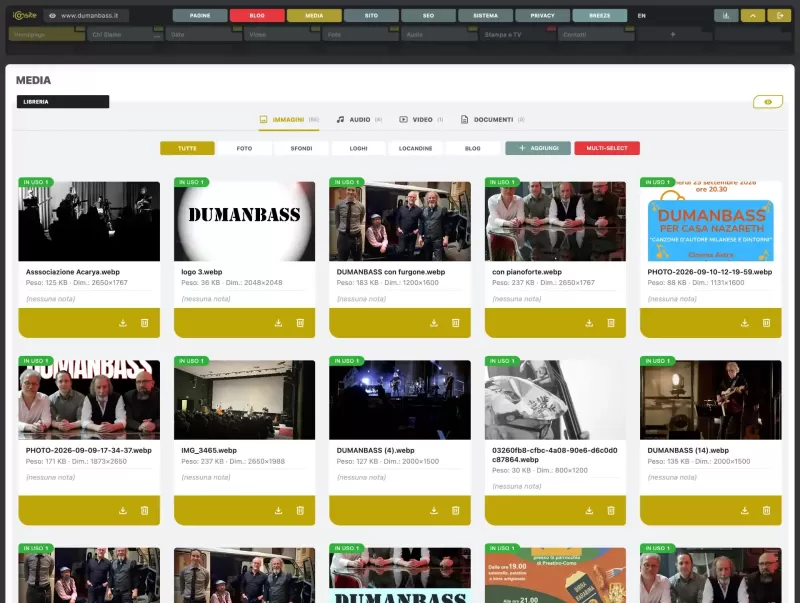This screenshot has height=603, width=800.
Task: Filter images by LOGHI
Action: tap(359, 148)
